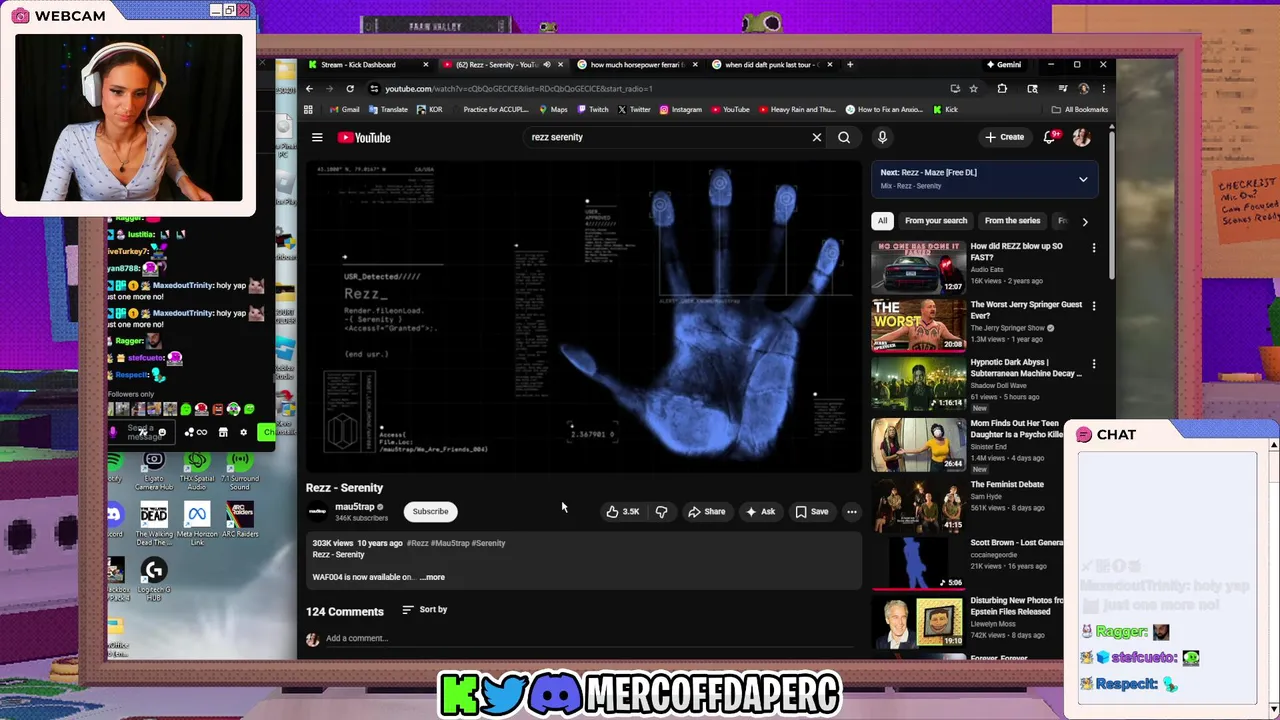Image resolution: width=1280 pixels, height=720 pixels.
Task: Click the Create button on YouTube
Action: pos(1005,137)
